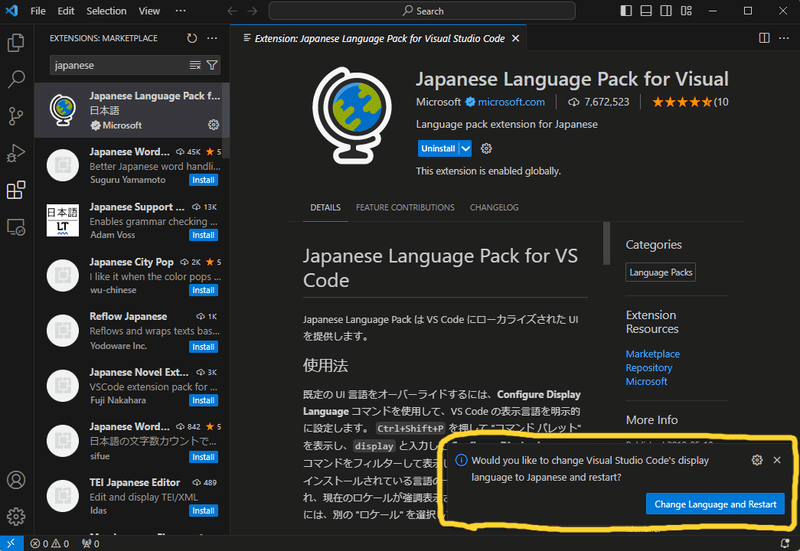The width and height of the screenshot is (800, 551).
Task: Open the VS Code logo menu
Action: (12, 11)
